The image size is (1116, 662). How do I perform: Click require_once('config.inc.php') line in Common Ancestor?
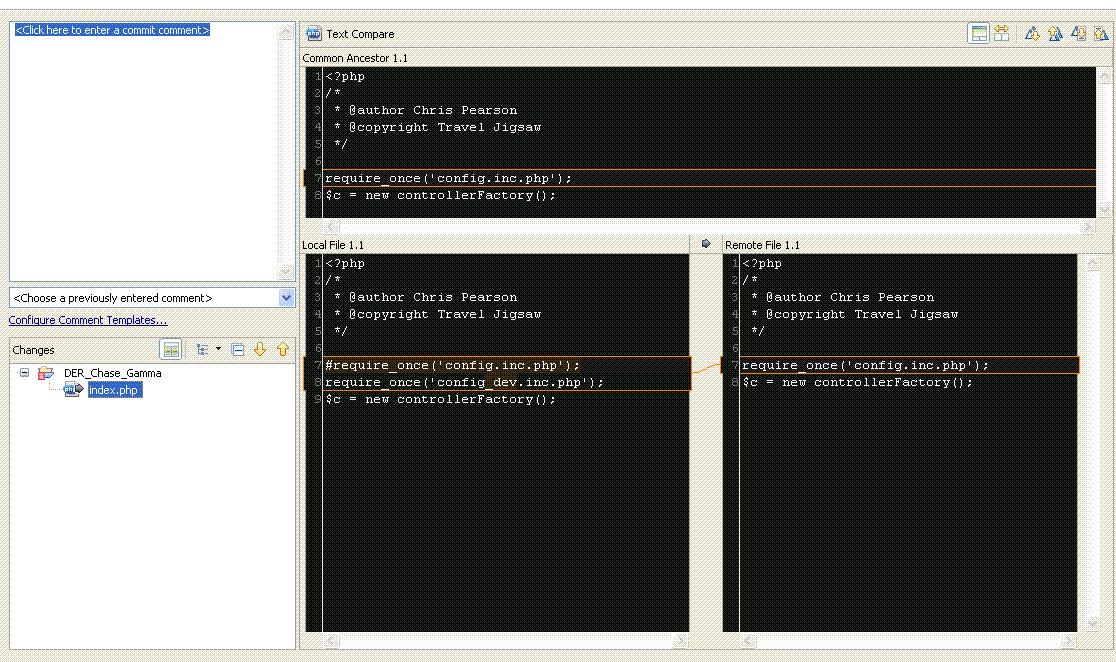(x=448, y=178)
